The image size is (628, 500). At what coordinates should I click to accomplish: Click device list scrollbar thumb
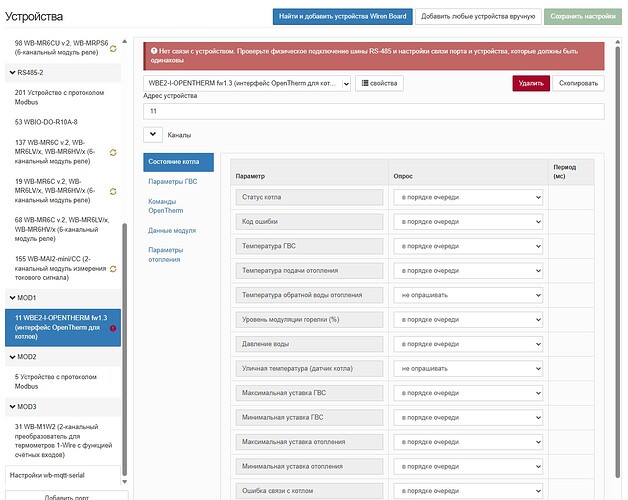coord(125,349)
